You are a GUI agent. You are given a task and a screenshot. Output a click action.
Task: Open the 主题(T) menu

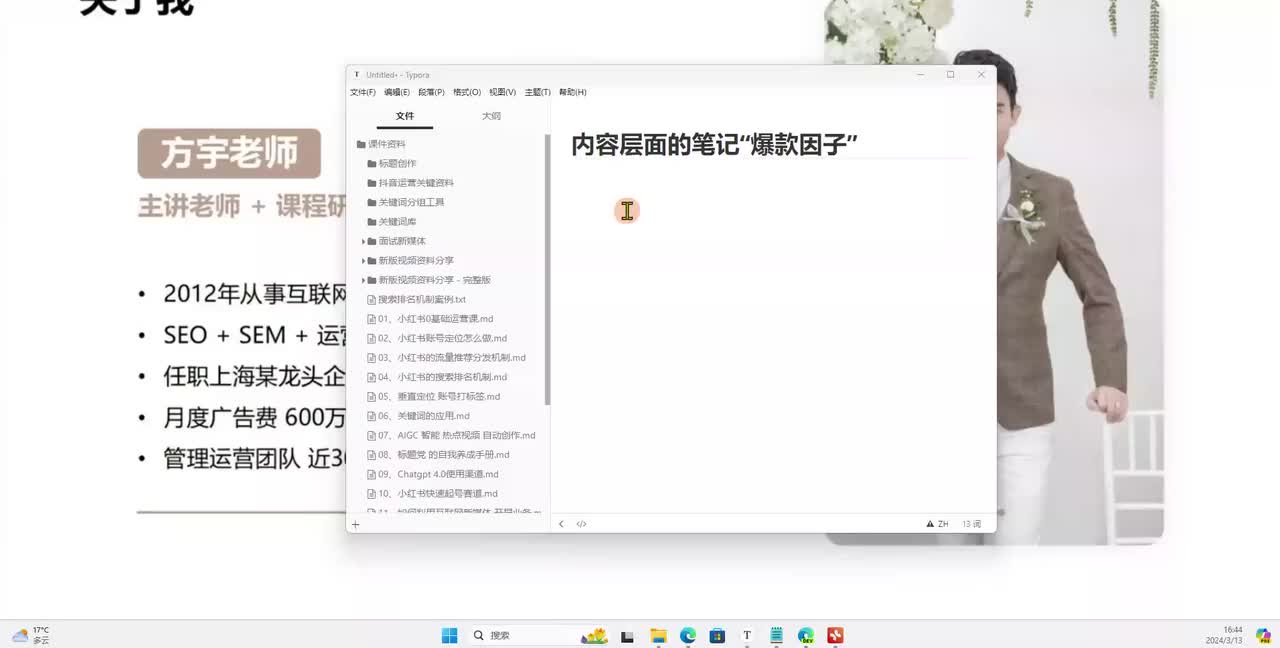point(538,92)
